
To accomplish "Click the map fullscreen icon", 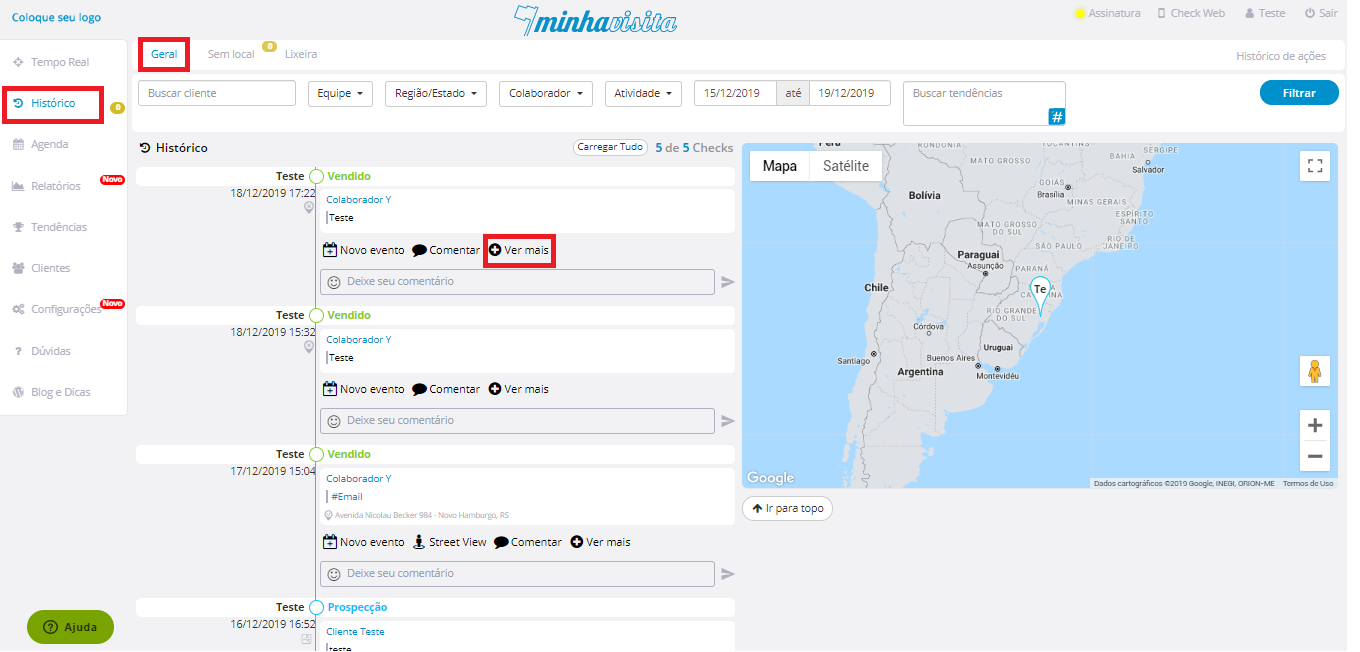I will coord(1315,166).
